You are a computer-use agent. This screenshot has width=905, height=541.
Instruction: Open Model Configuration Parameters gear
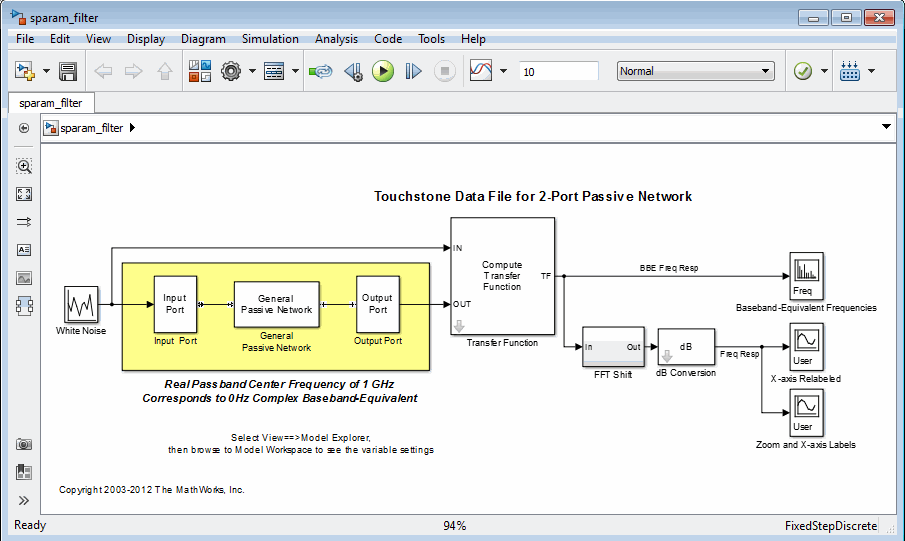(x=231, y=71)
